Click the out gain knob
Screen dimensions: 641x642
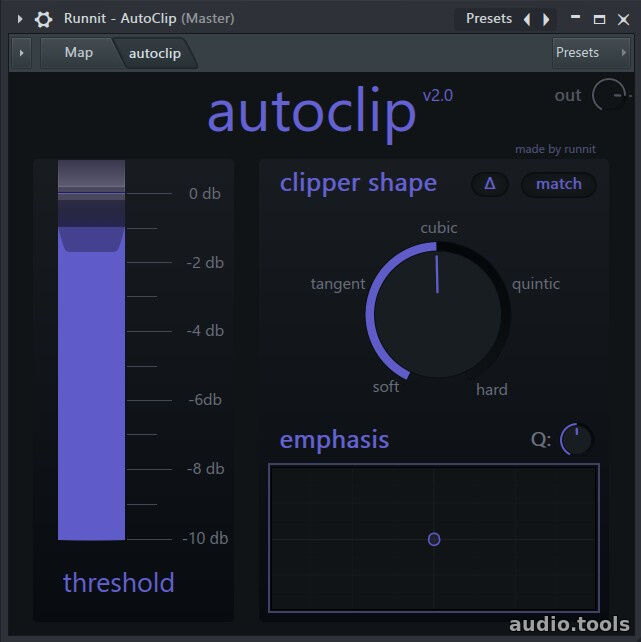(x=606, y=96)
